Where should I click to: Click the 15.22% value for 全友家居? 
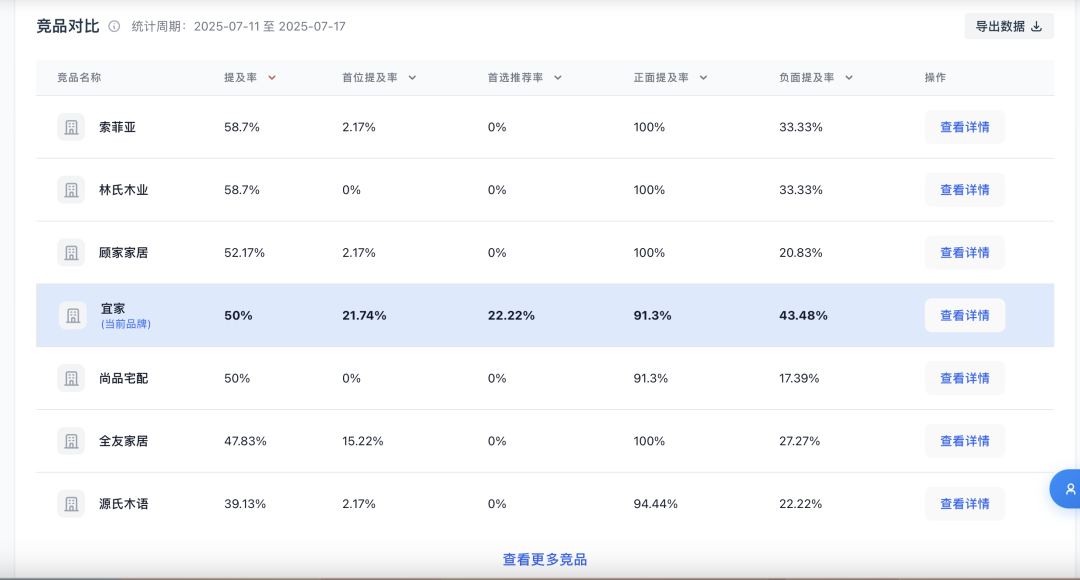(363, 441)
